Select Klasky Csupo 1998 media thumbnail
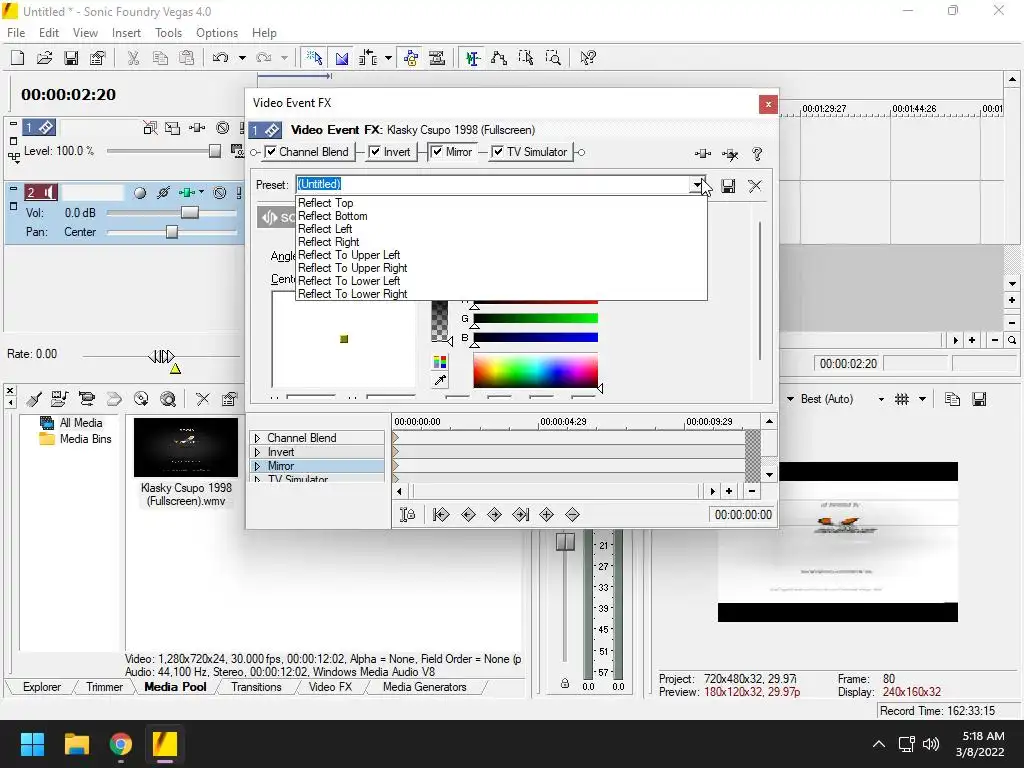Screen dimensions: 1024x768 pyautogui.click(x=186, y=448)
